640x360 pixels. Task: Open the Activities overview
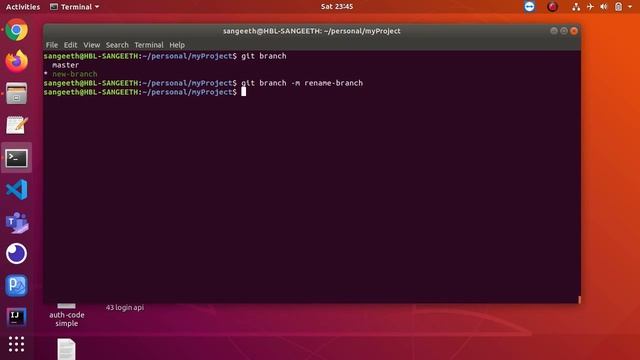(x=23, y=7)
